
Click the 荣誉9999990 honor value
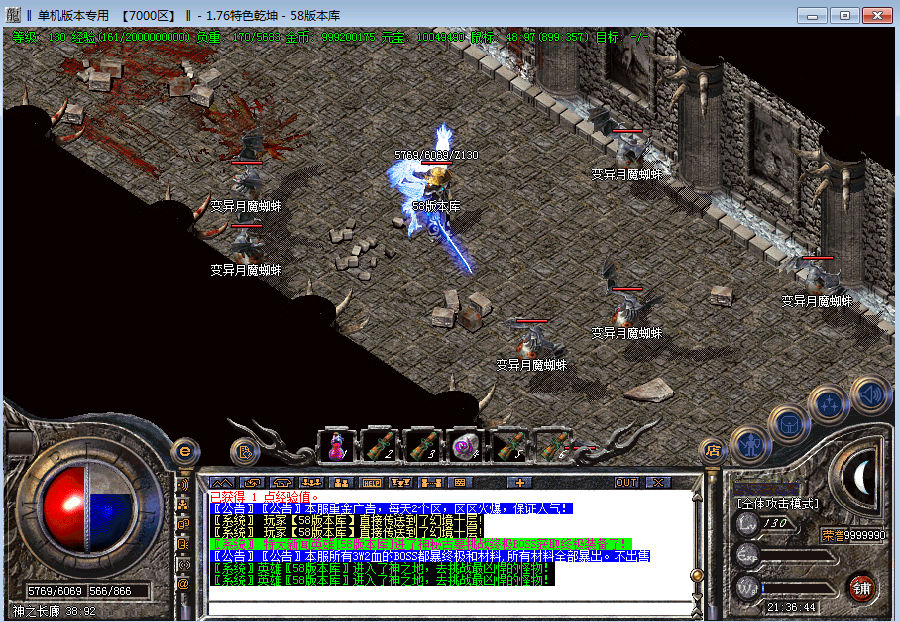[854, 535]
